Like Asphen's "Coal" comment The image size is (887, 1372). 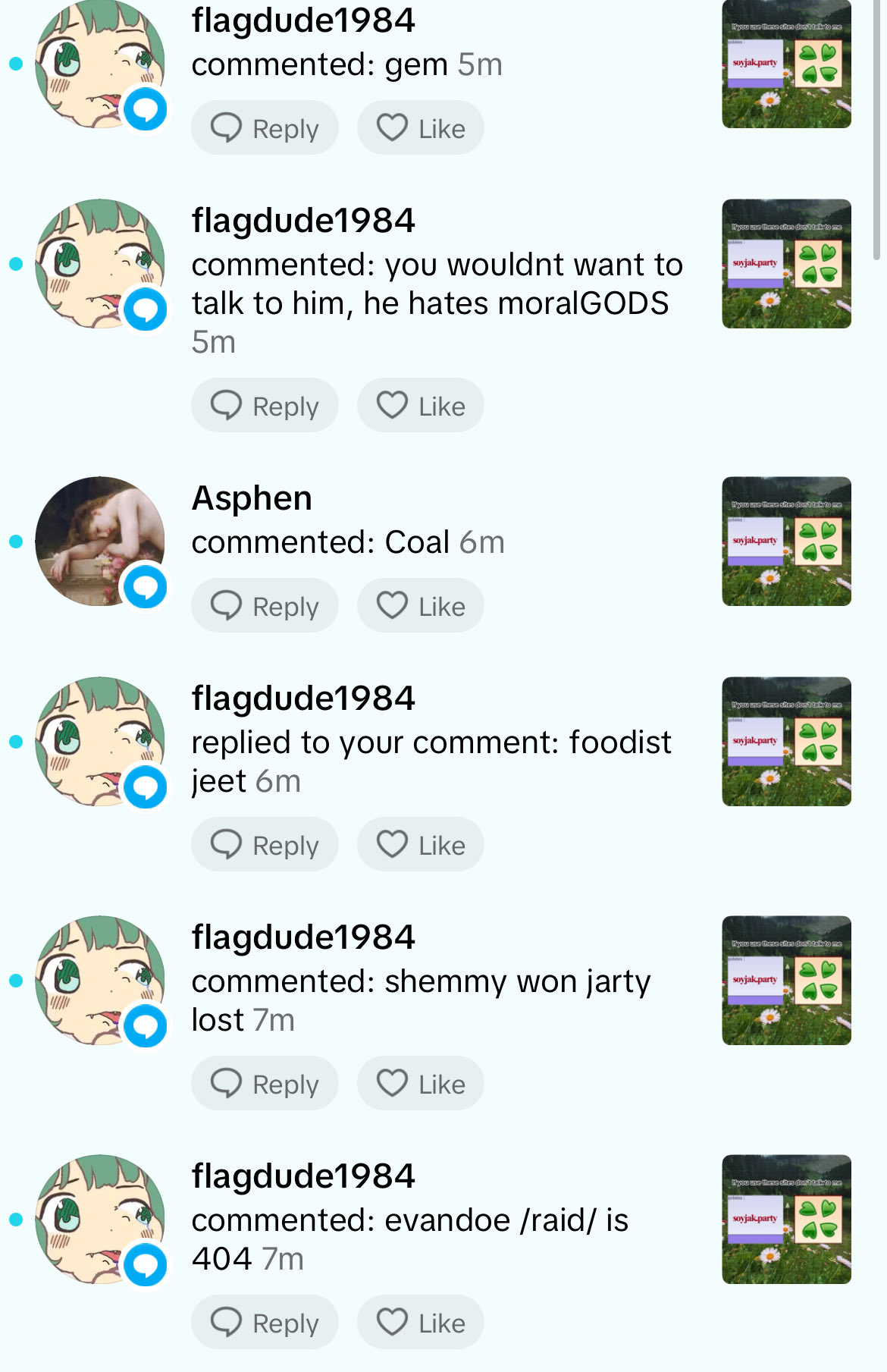coord(421,606)
